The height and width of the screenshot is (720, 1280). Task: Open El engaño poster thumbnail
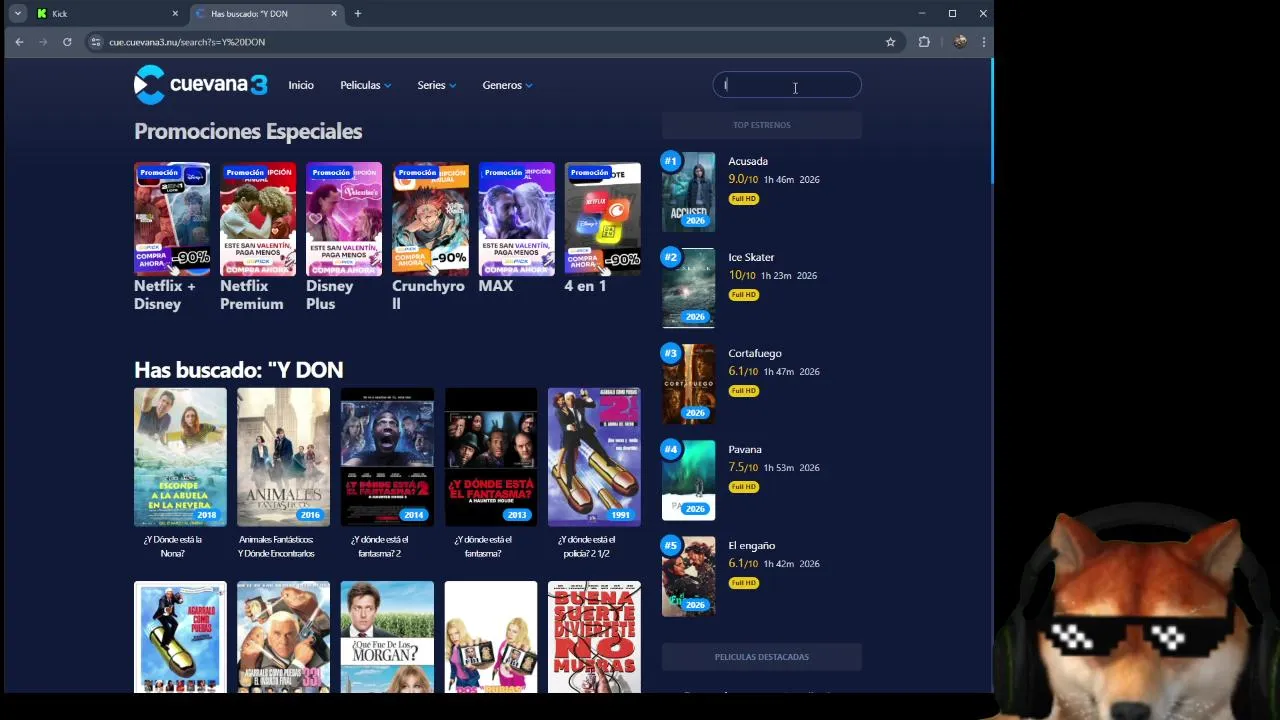(x=688, y=576)
